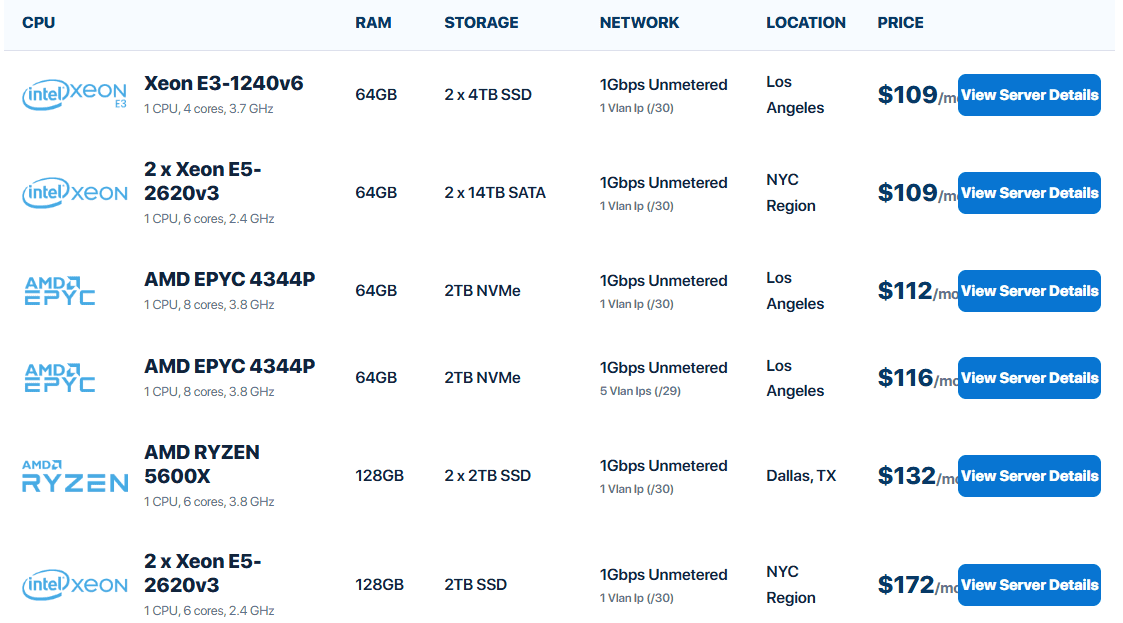Click the CPU column header
Screen dimensions: 1123x623
39,23
